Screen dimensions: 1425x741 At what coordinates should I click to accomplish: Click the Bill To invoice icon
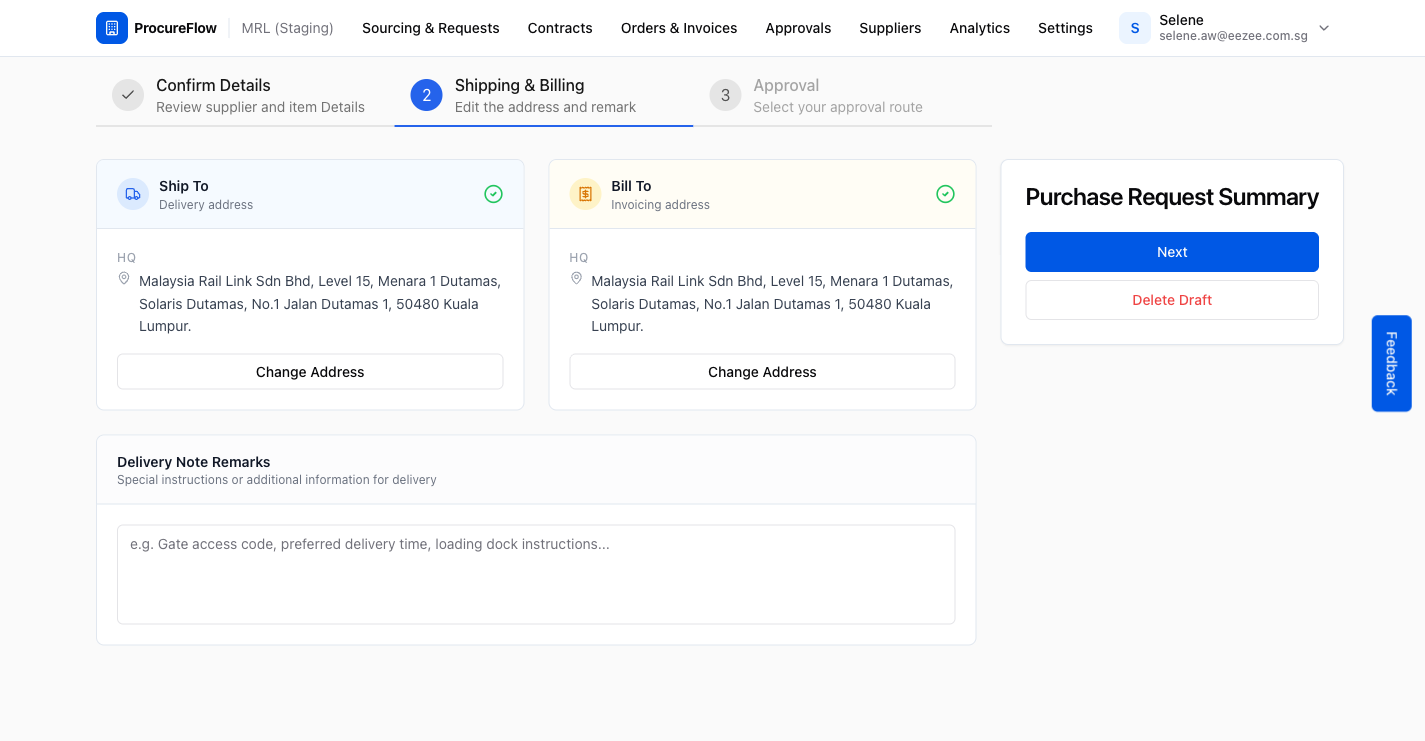click(x=585, y=194)
